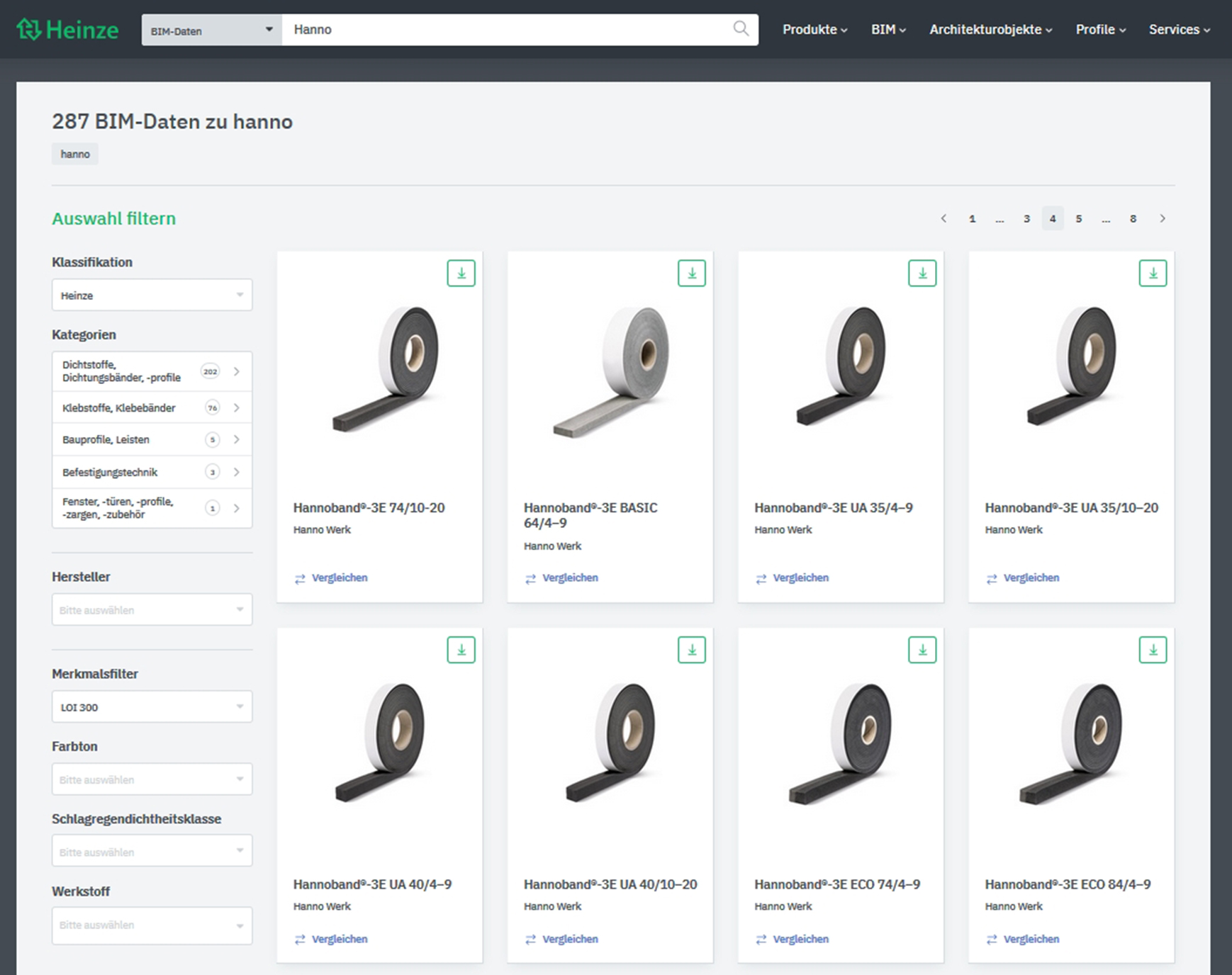Go to next results page arrow

(1162, 218)
